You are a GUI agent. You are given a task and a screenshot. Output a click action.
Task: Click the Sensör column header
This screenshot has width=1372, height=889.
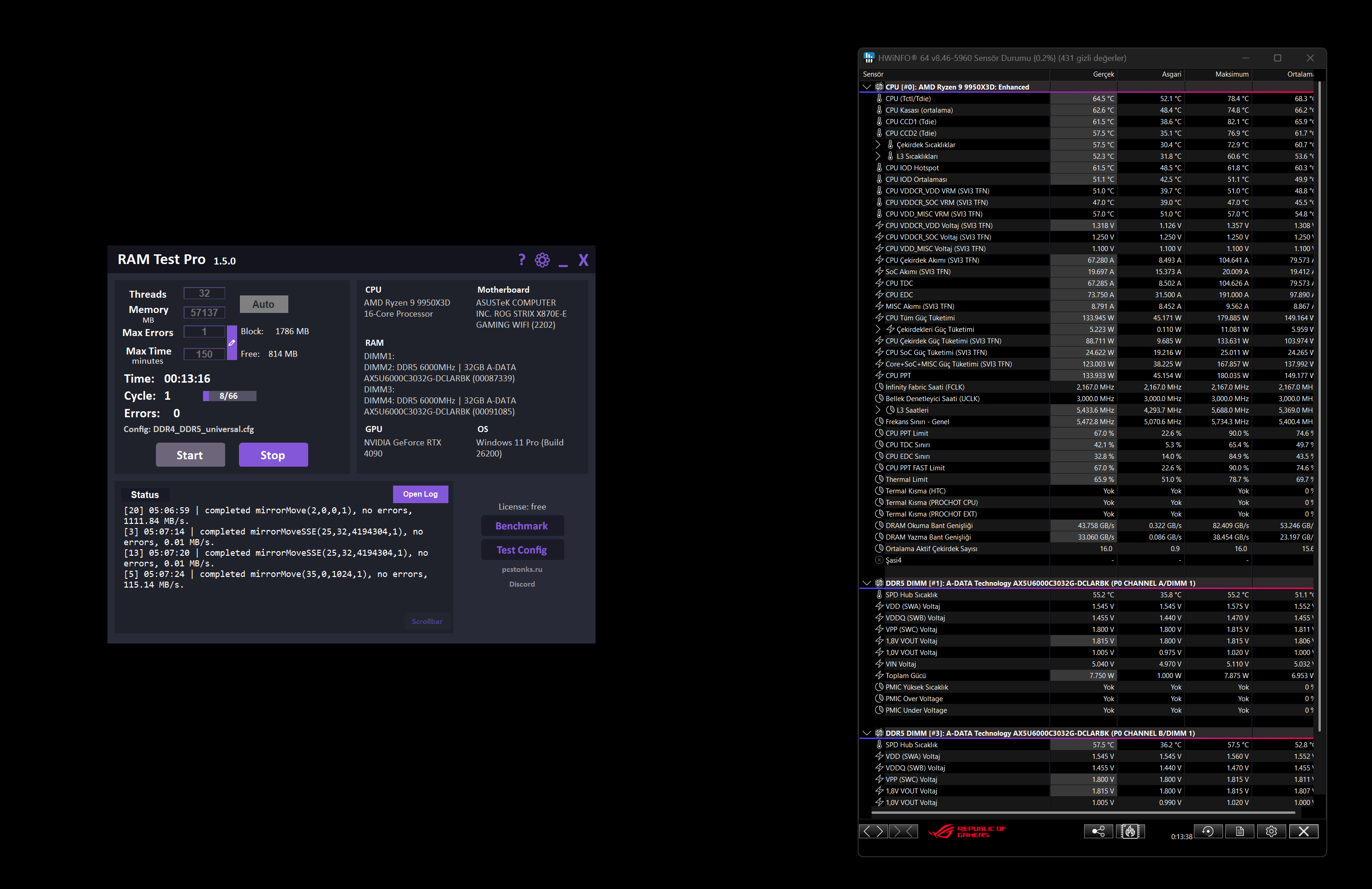click(x=954, y=74)
